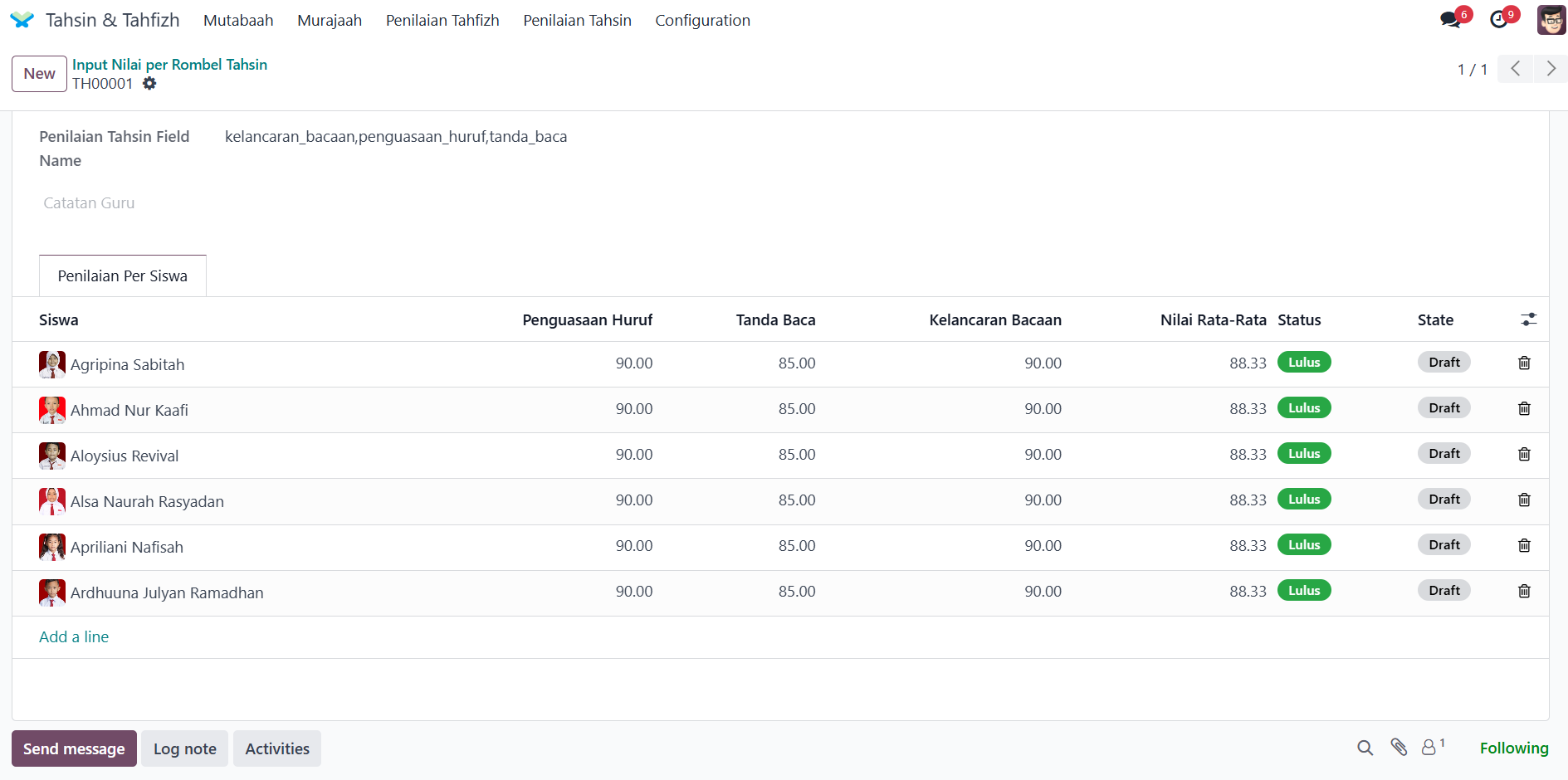The image size is (1568, 780).
Task: Open the Penilaian Tahfizh menu
Action: tap(442, 21)
